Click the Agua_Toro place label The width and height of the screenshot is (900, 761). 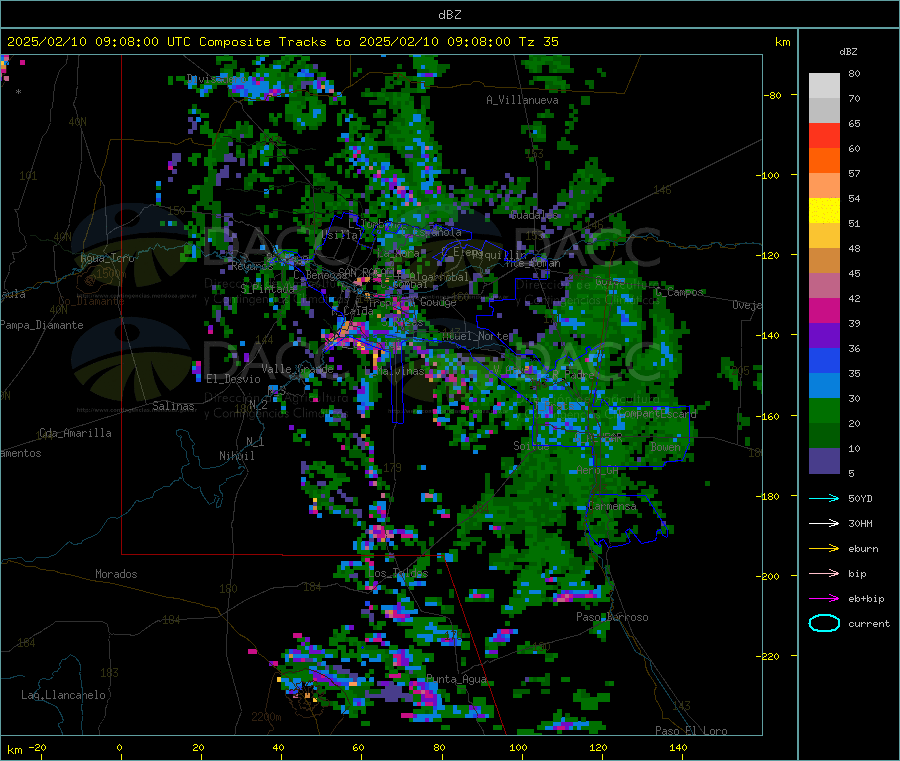(x=107, y=258)
